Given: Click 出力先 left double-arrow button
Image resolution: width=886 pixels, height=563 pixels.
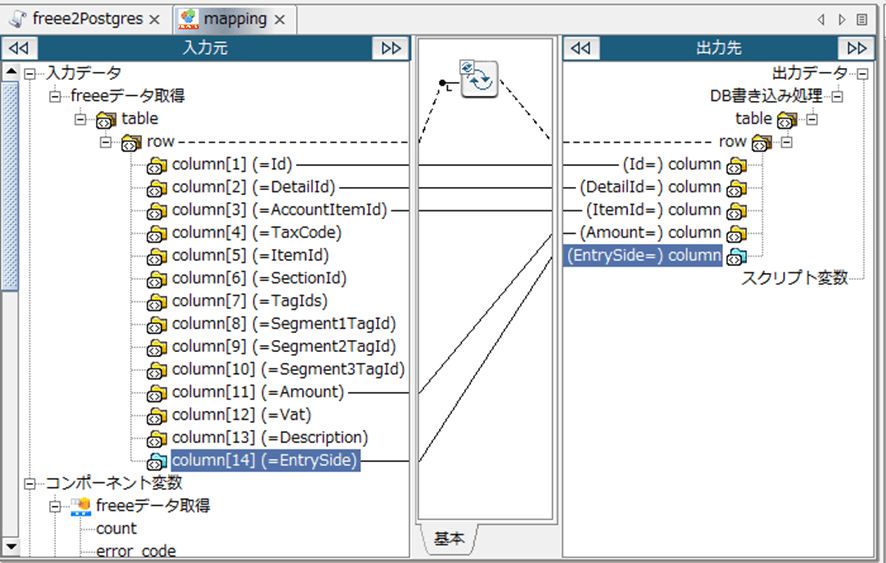Looking at the screenshot, I should pyautogui.click(x=581, y=48).
